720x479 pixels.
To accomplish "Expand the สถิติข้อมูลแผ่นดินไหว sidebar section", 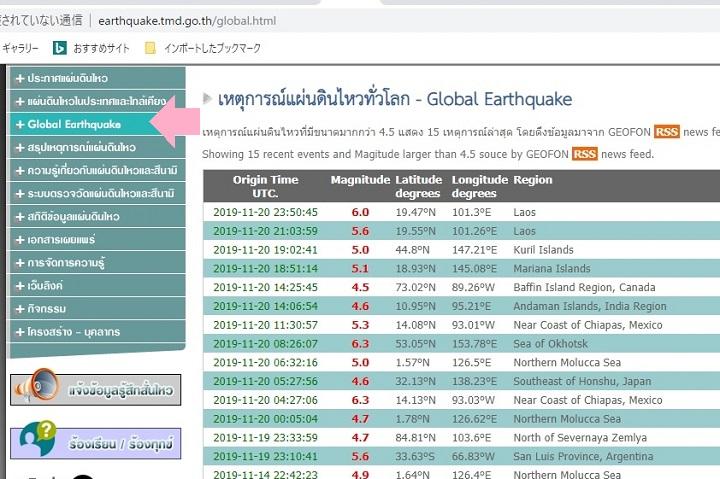I will tap(20, 217).
